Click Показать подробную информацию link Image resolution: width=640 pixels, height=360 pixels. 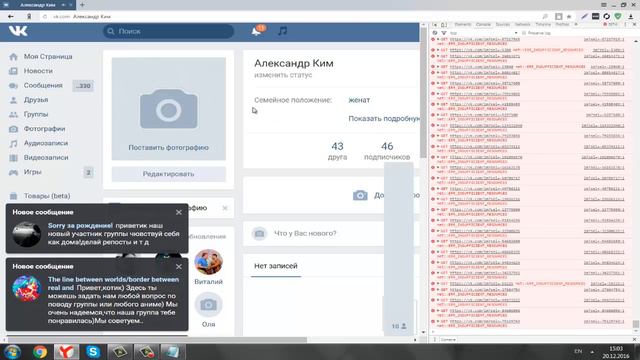tap(384, 119)
